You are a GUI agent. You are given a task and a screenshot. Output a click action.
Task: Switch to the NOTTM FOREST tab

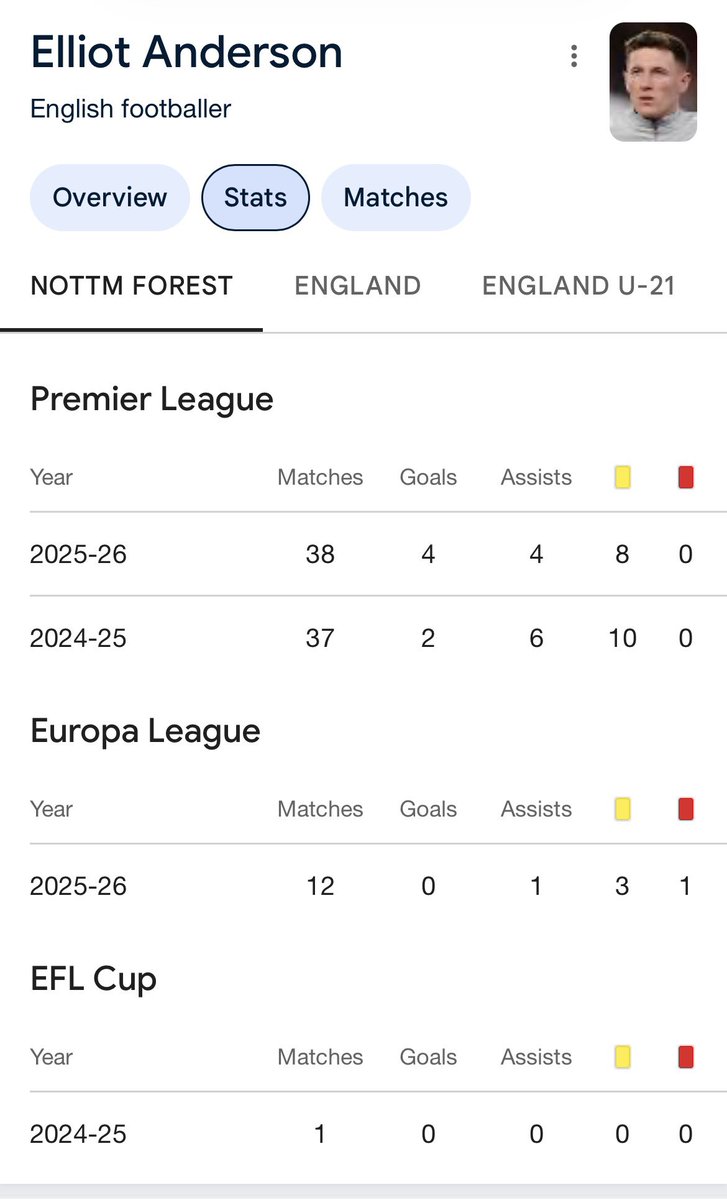[x=132, y=286]
